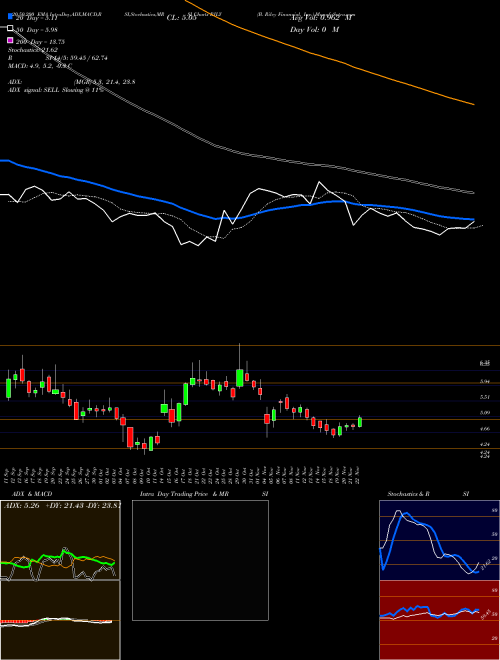The width and height of the screenshot is (500, 660).
Task: Select the '30 Day - 5.98' legend text
Action: 36,29
